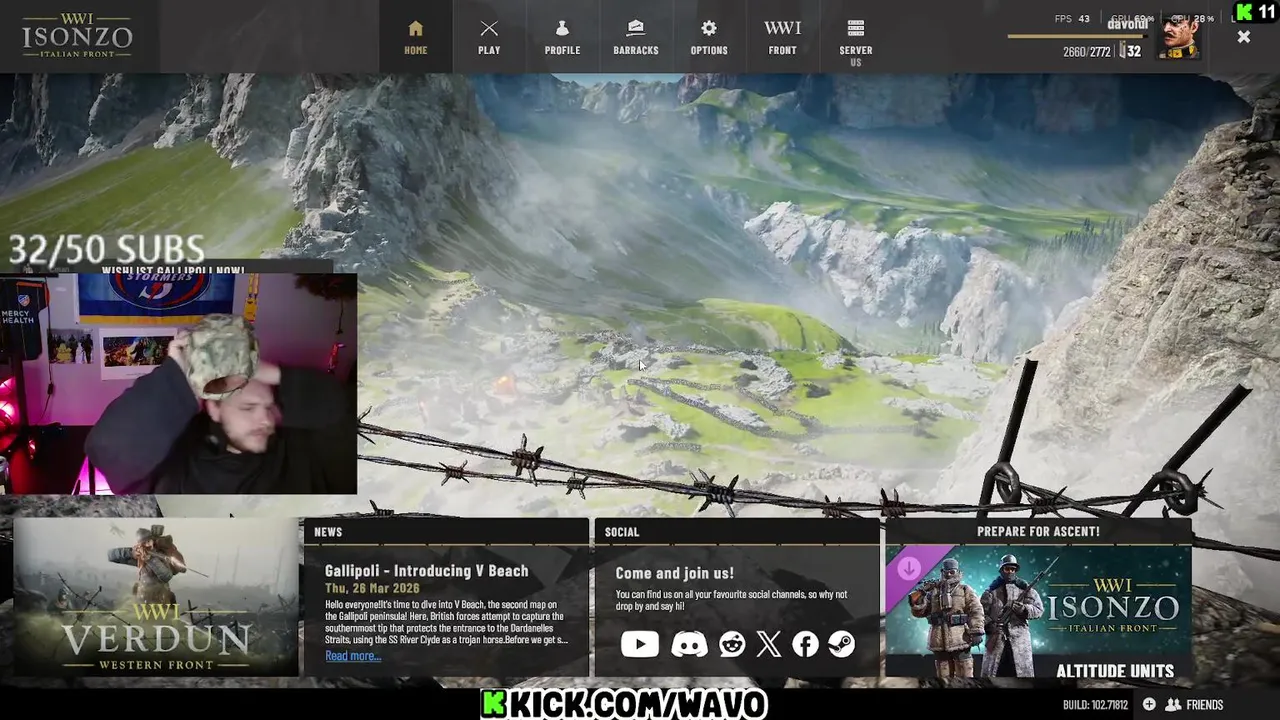Switch to the WWI Front tab
The height and width of the screenshot is (720, 1280).
[x=782, y=37]
